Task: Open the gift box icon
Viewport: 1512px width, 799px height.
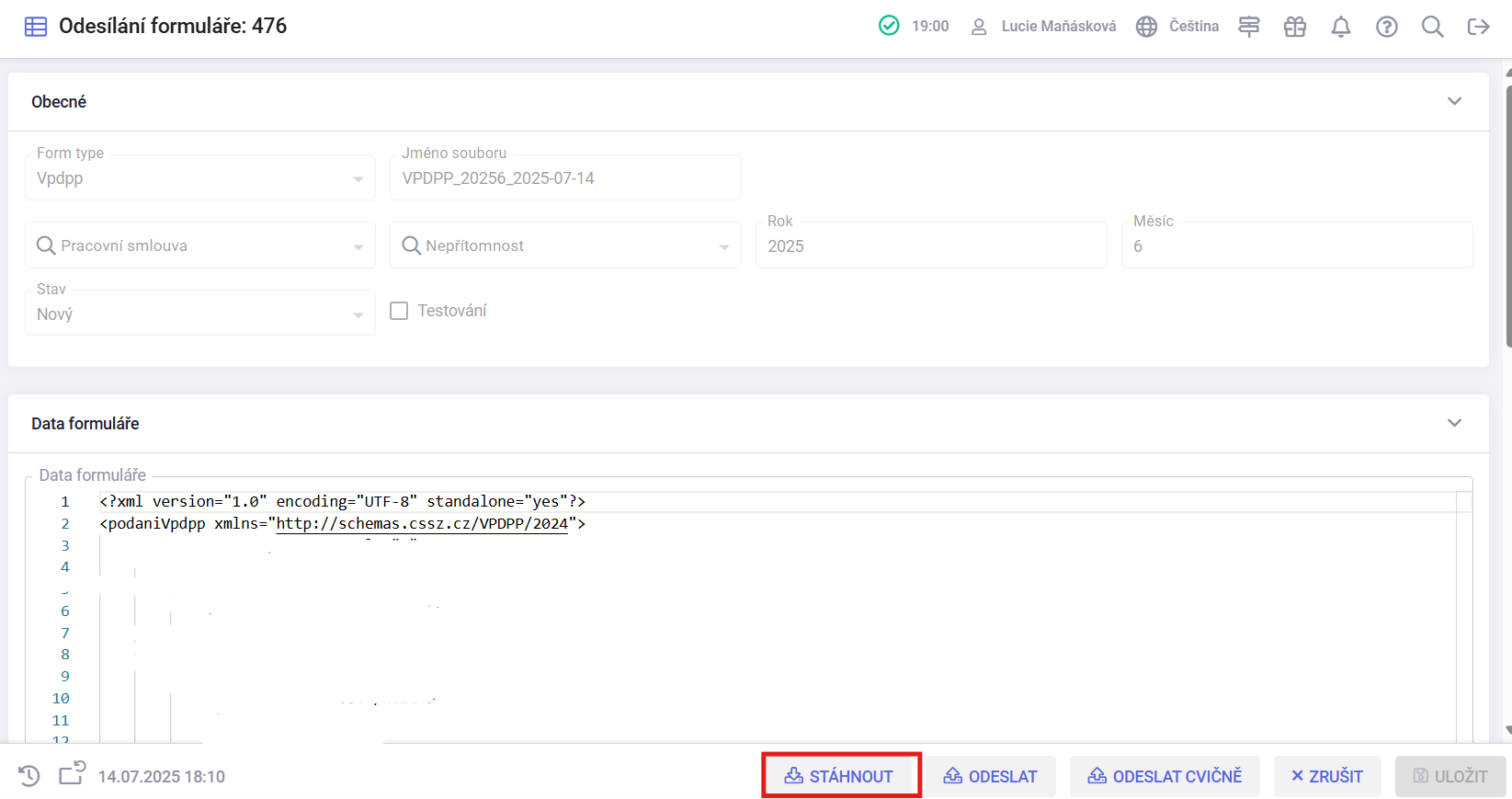Action: (x=1294, y=27)
